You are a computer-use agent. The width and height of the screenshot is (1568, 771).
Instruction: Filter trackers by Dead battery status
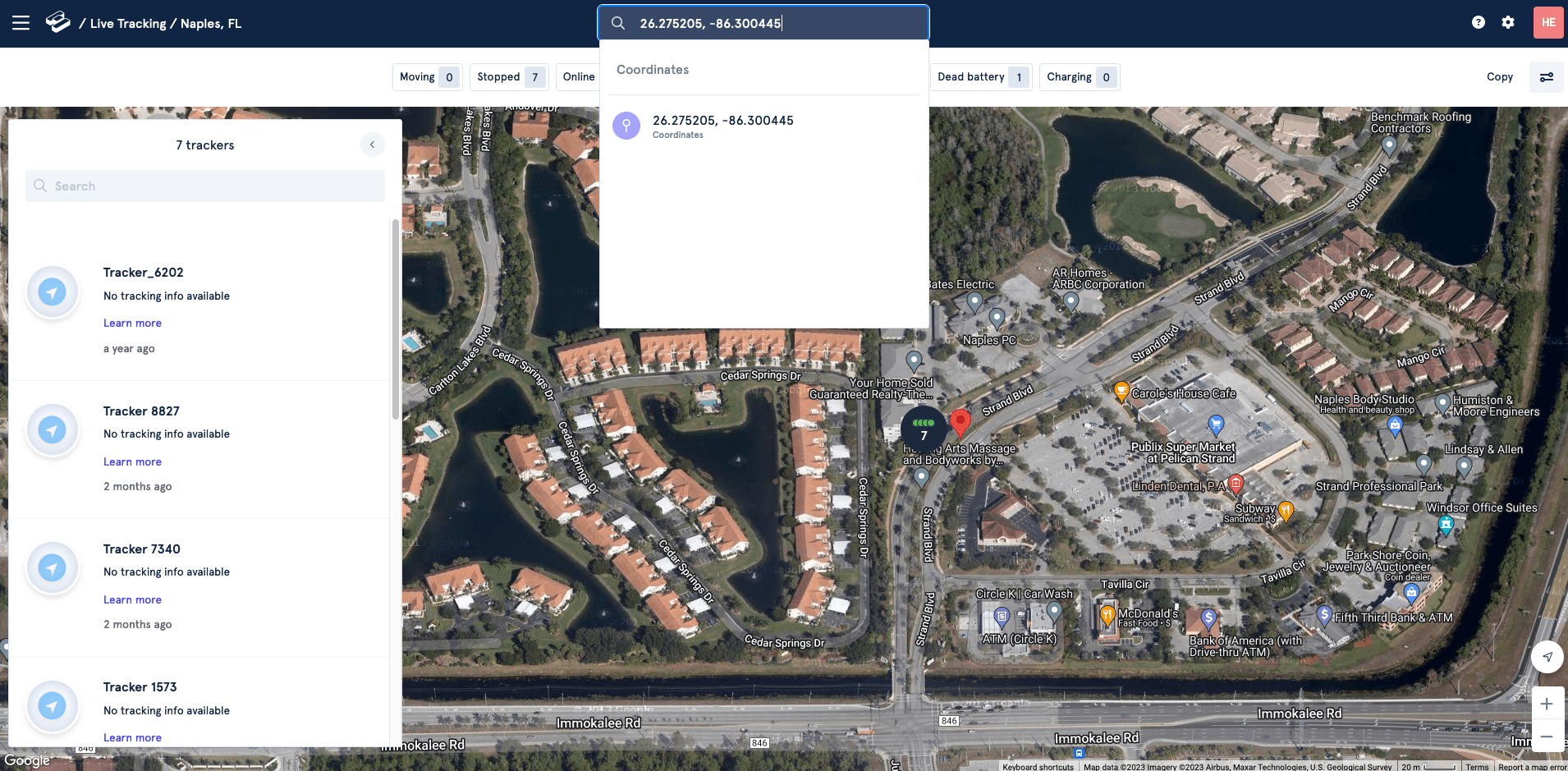[980, 77]
